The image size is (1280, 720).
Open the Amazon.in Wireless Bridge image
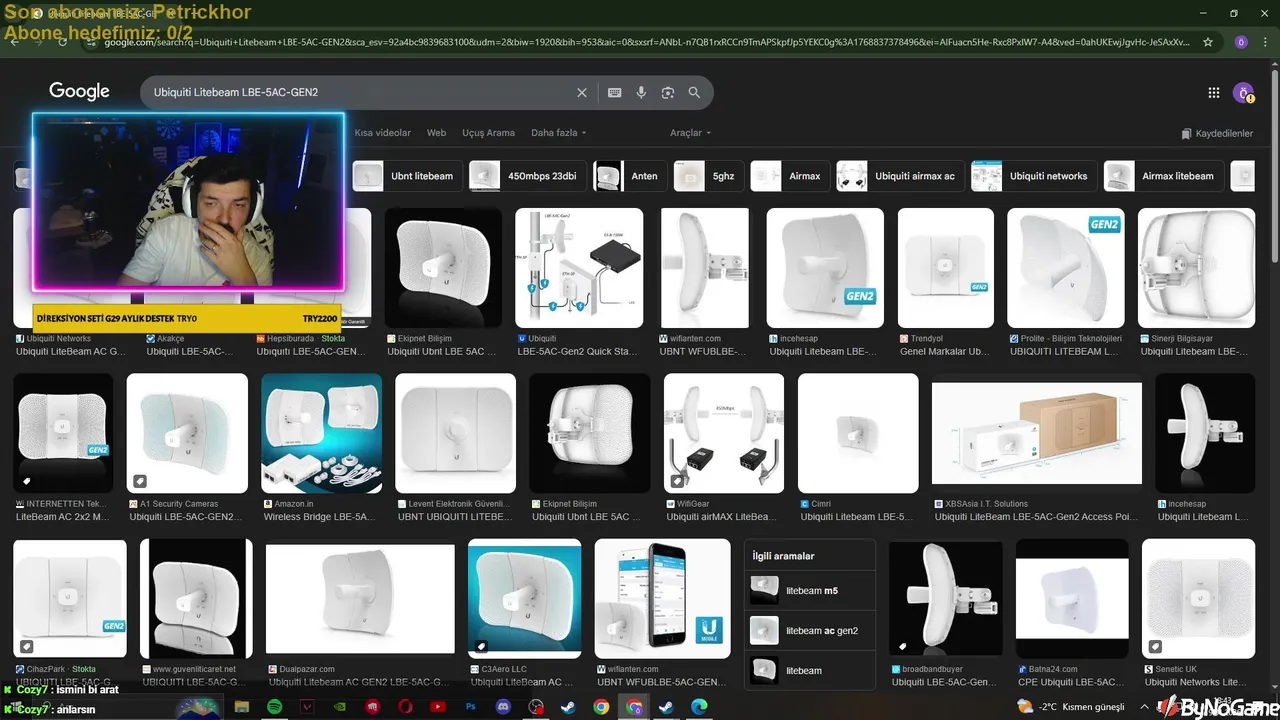321,433
